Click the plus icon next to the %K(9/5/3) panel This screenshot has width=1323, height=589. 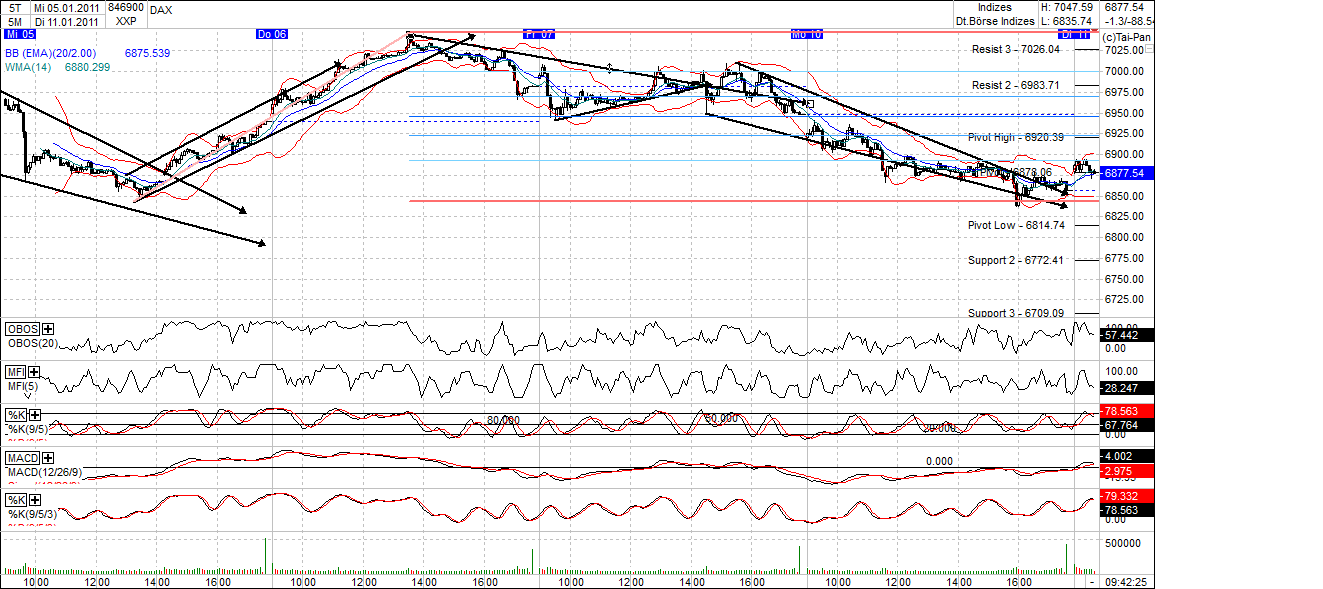tap(33, 498)
